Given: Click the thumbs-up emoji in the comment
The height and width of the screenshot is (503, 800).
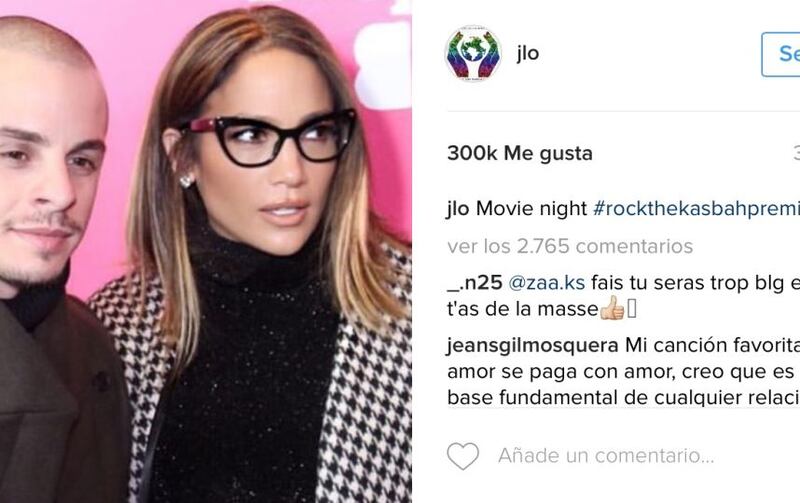Looking at the screenshot, I should (612, 308).
